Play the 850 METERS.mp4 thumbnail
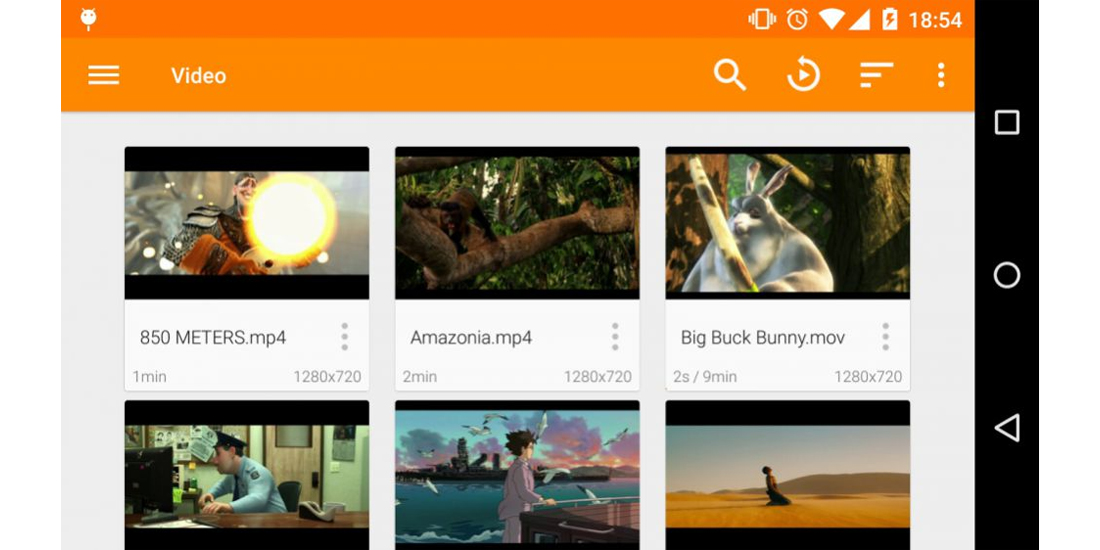 click(247, 223)
